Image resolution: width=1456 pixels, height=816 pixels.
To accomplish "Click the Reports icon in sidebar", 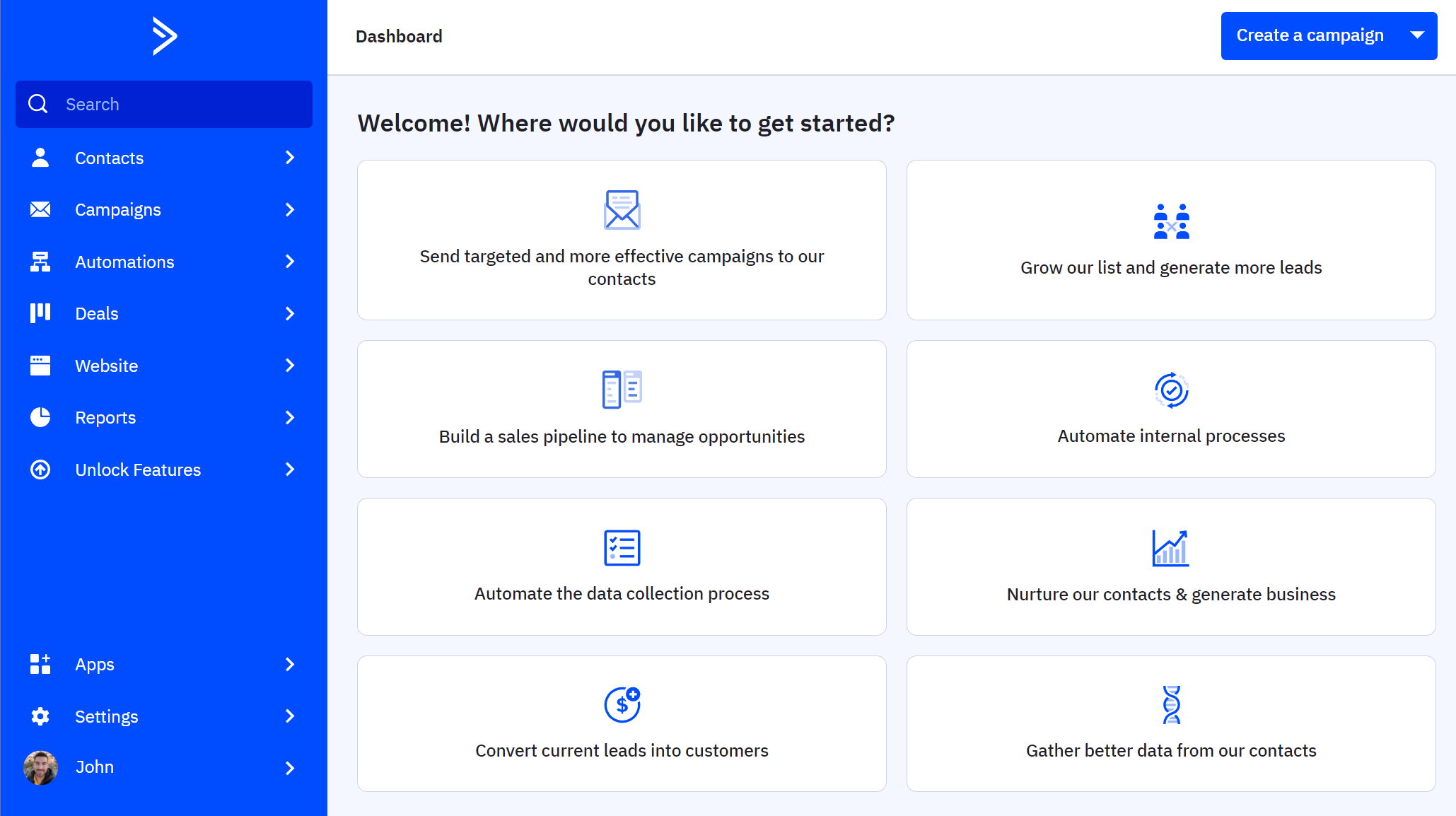I will pyautogui.click(x=40, y=417).
